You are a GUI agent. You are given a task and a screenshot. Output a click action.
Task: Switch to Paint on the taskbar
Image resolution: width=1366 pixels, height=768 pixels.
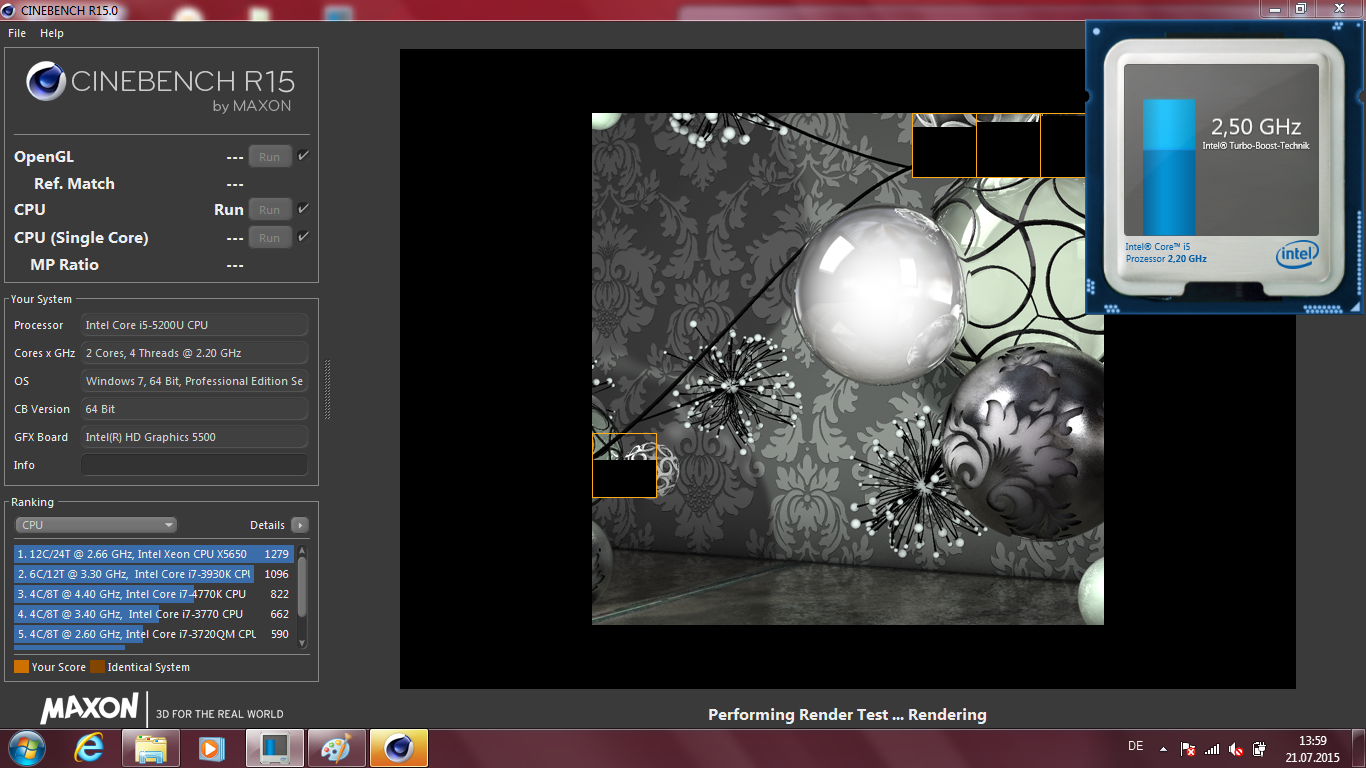coord(337,748)
